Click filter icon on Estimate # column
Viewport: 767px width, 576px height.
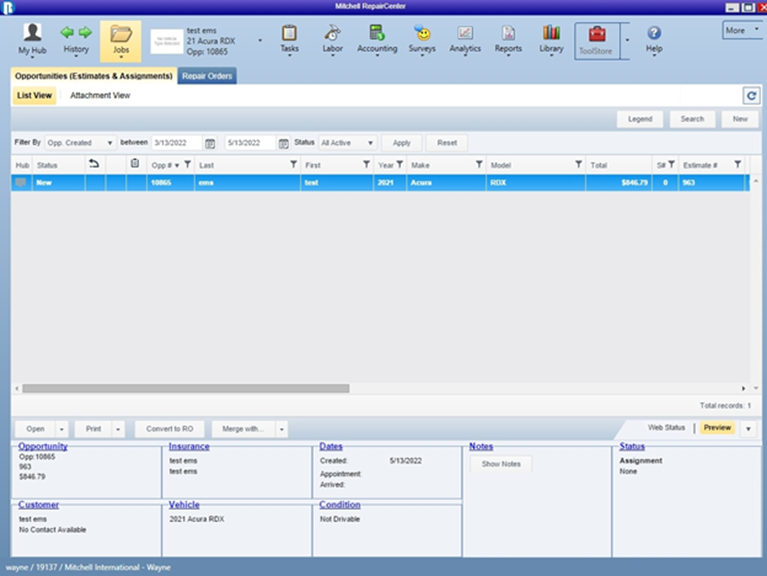click(738, 164)
